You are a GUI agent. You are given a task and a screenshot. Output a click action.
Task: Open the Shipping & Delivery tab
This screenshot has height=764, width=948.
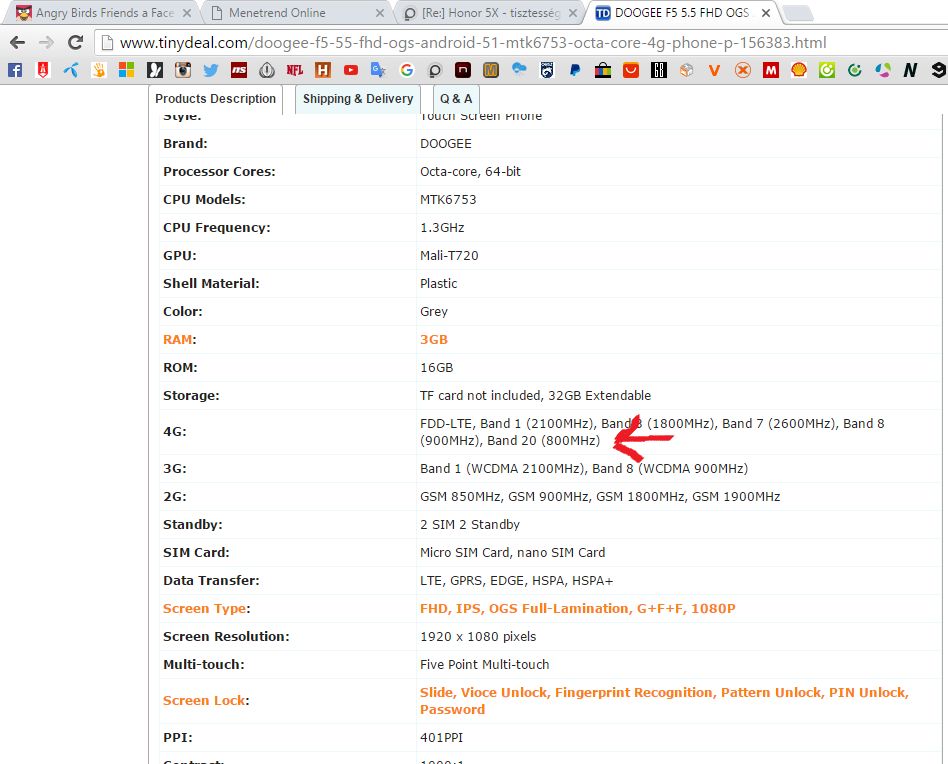click(x=358, y=99)
